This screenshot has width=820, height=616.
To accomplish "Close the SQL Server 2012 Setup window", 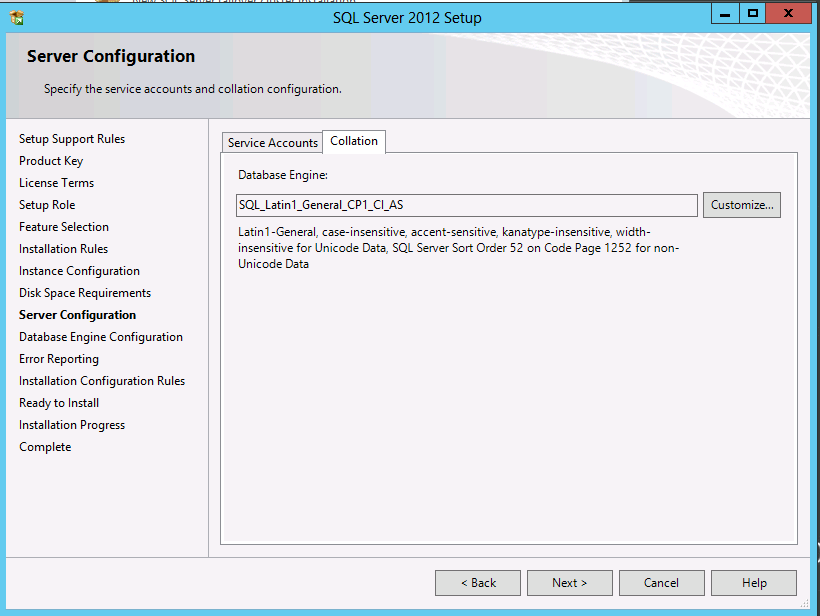I will pos(788,14).
